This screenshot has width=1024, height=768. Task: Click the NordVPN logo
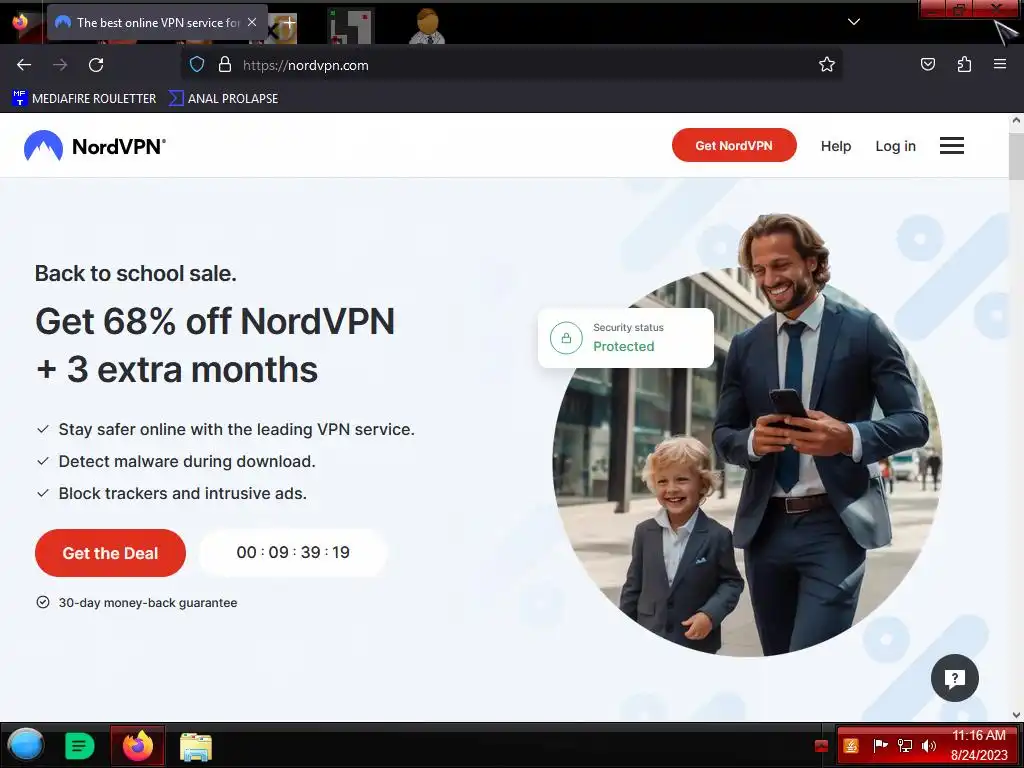[x=95, y=146]
